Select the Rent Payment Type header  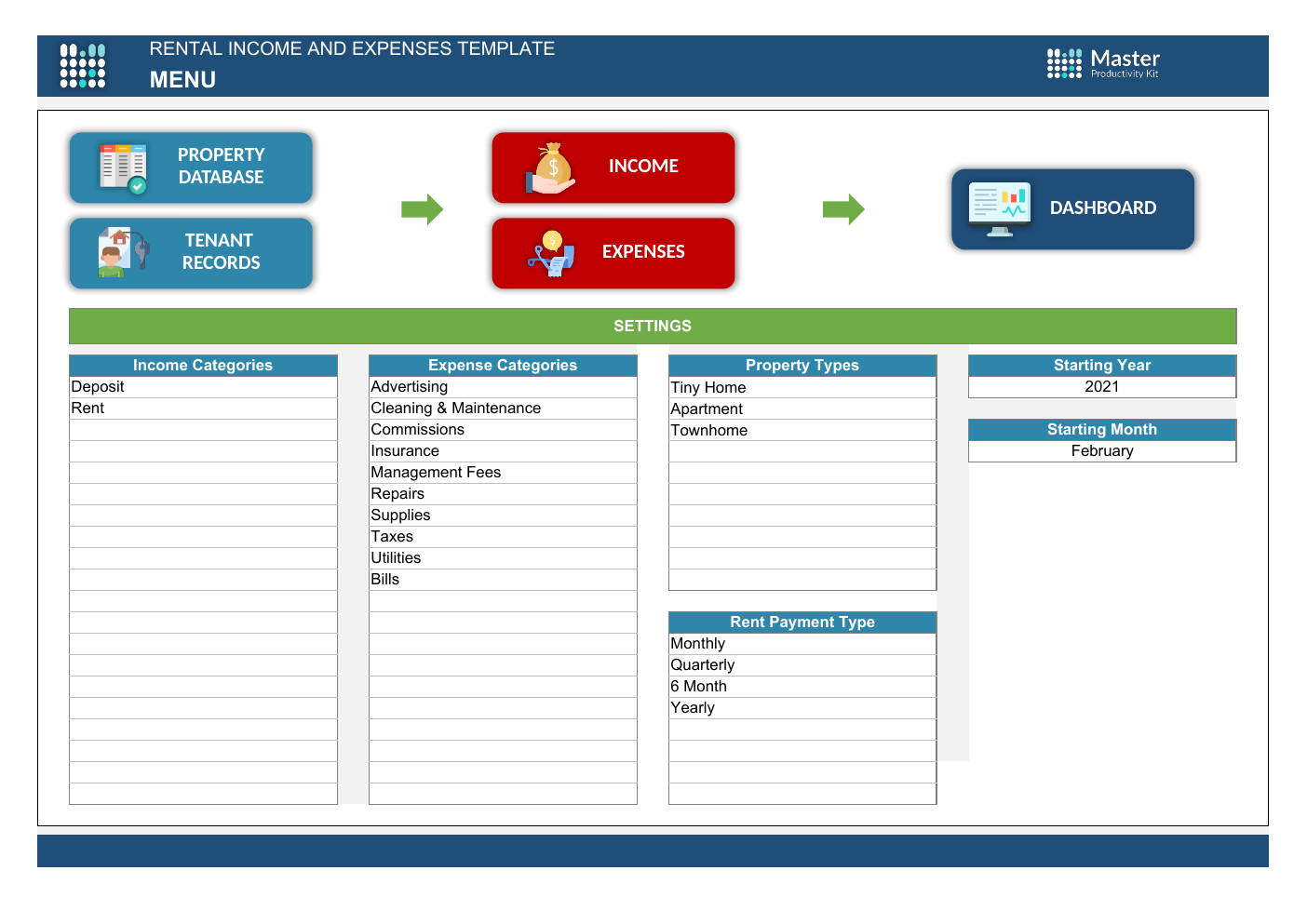click(802, 623)
